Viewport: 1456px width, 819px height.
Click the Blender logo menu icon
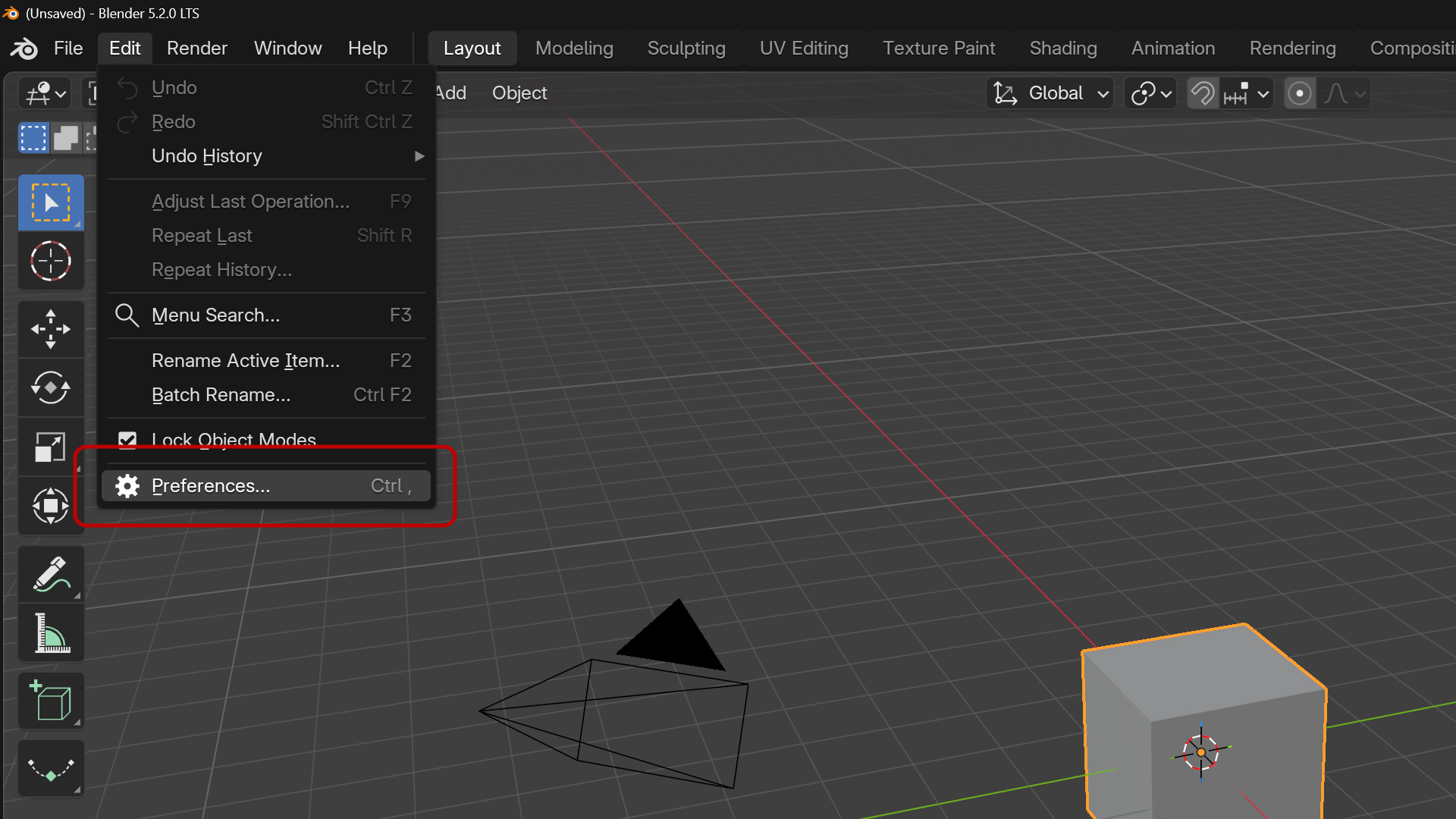coord(24,49)
